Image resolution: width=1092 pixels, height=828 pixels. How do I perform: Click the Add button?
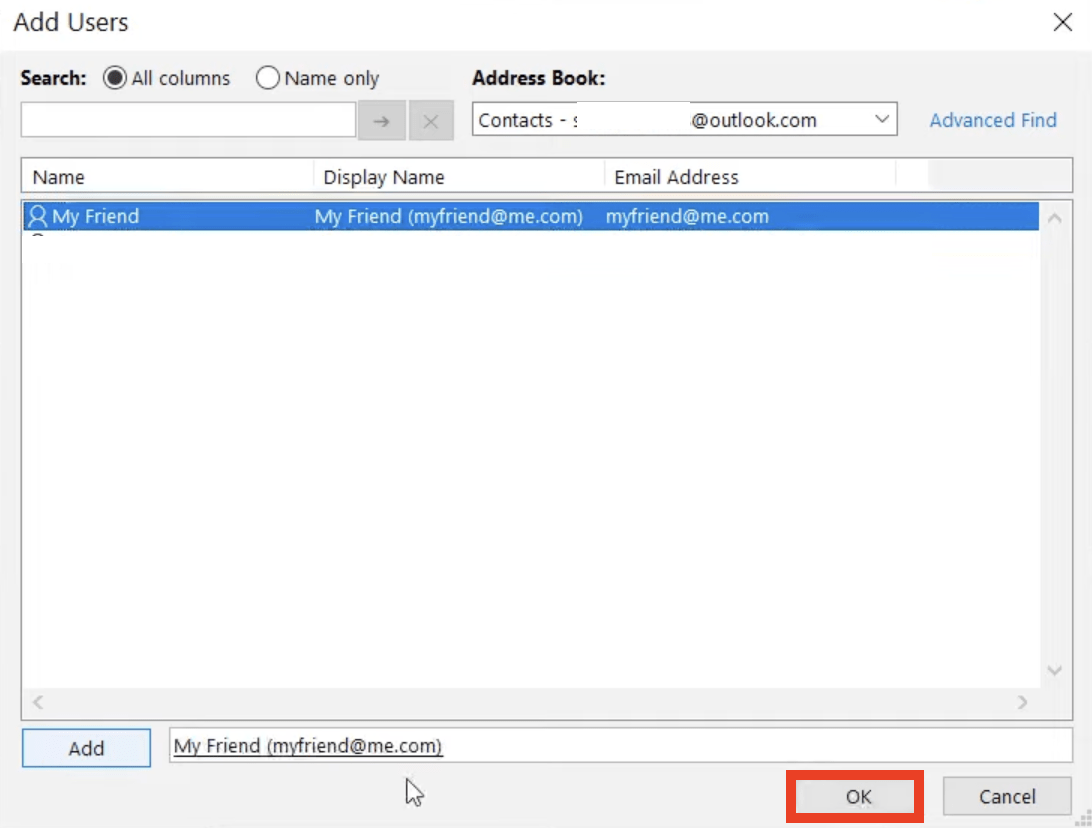pyautogui.click(x=86, y=747)
